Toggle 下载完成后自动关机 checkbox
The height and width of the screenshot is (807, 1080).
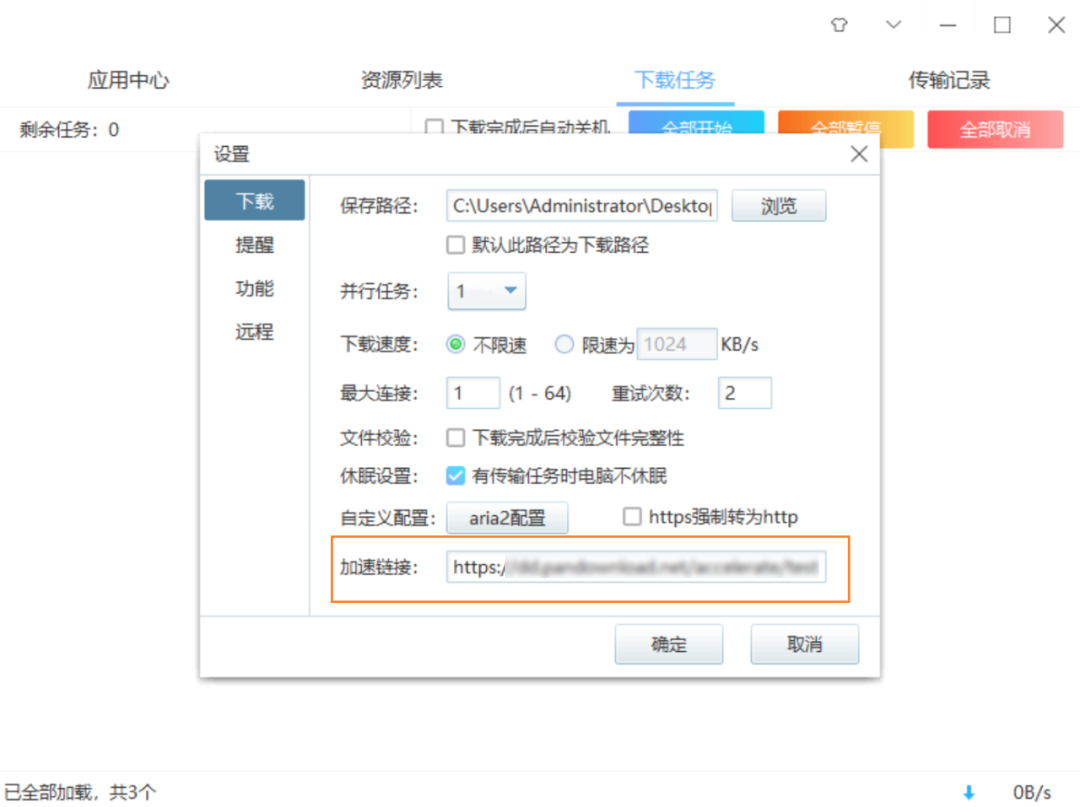[434, 127]
